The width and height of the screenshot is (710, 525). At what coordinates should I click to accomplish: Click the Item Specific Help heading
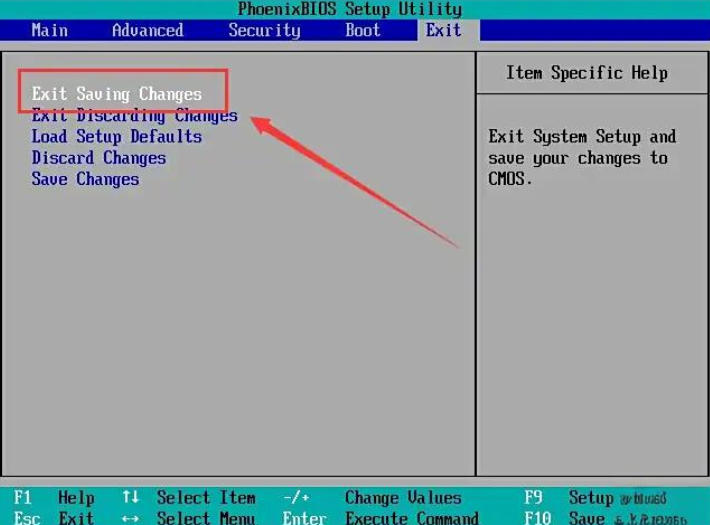click(x=587, y=73)
